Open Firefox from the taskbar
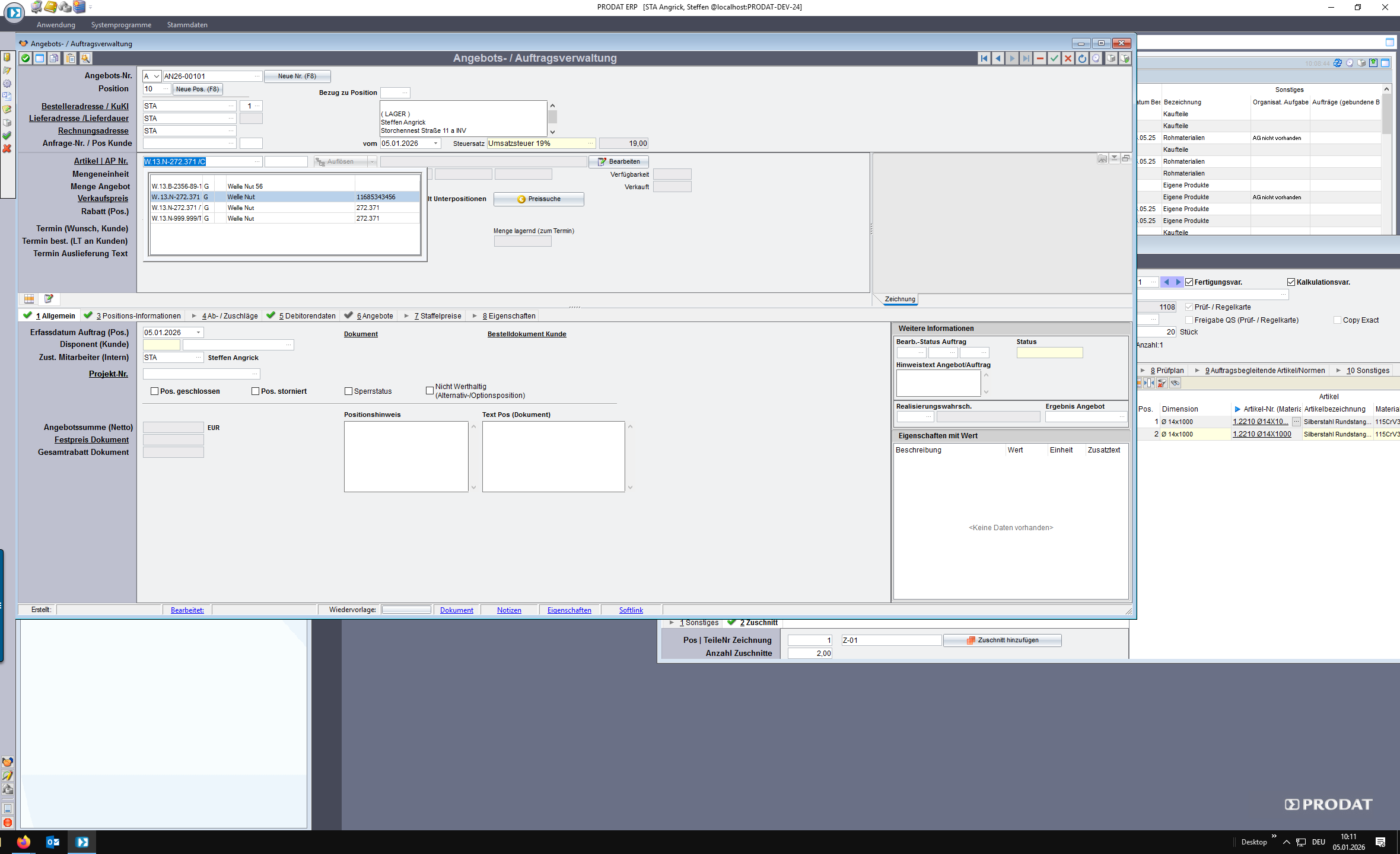This screenshot has height=854, width=1400. coord(24,842)
